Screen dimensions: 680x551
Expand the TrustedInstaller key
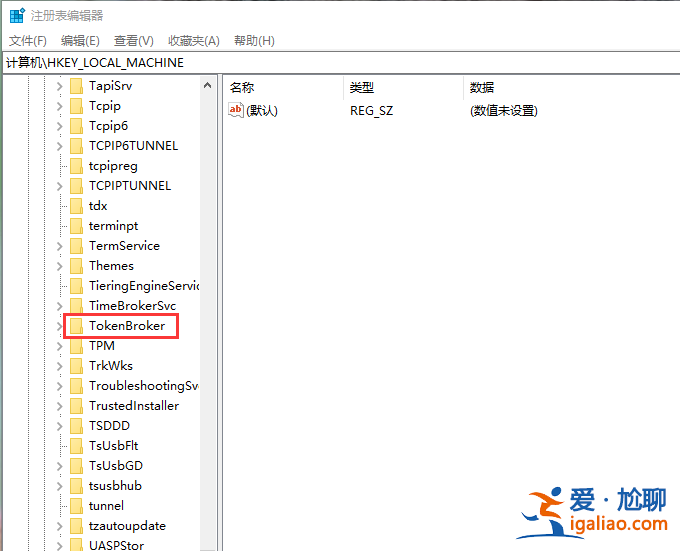pos(59,406)
